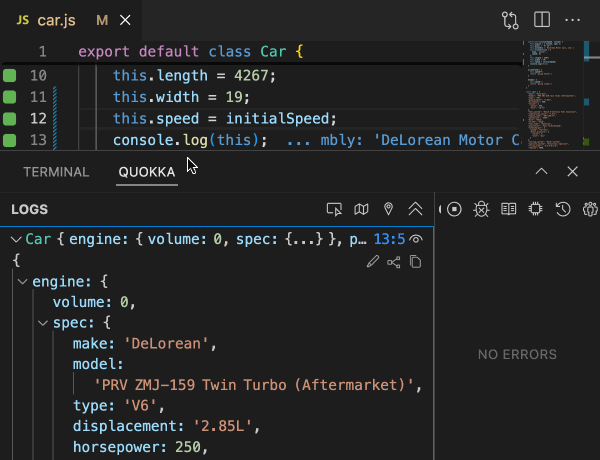Open the book documentation icon in Quokka toolbar

pos(509,209)
